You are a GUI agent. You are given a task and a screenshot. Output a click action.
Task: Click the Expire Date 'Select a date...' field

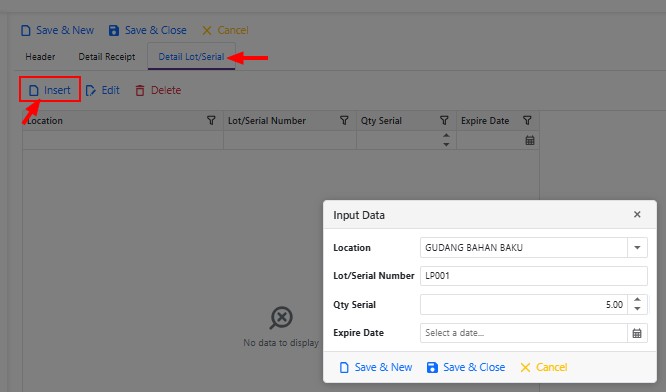click(x=524, y=333)
